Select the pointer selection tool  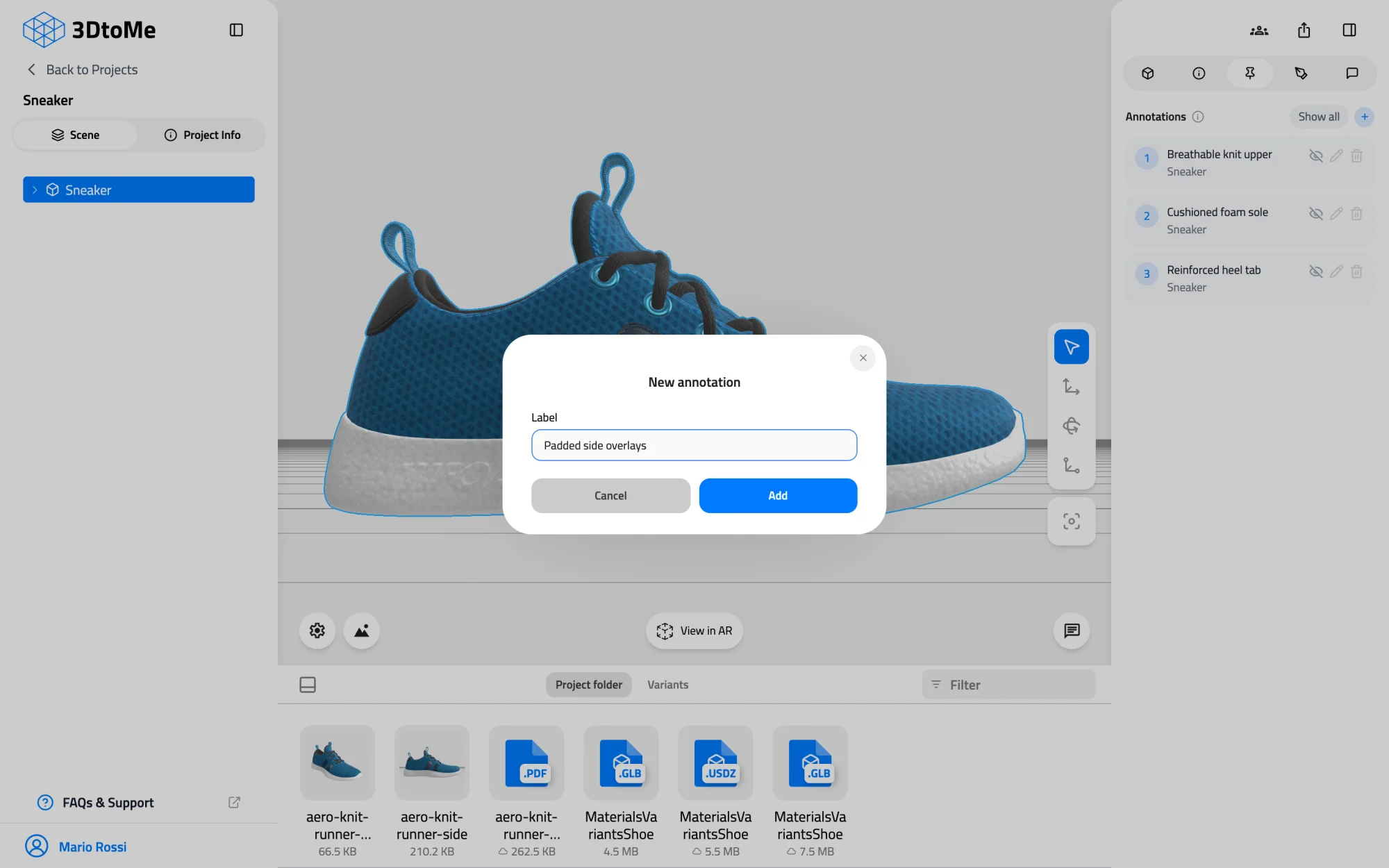1072,347
